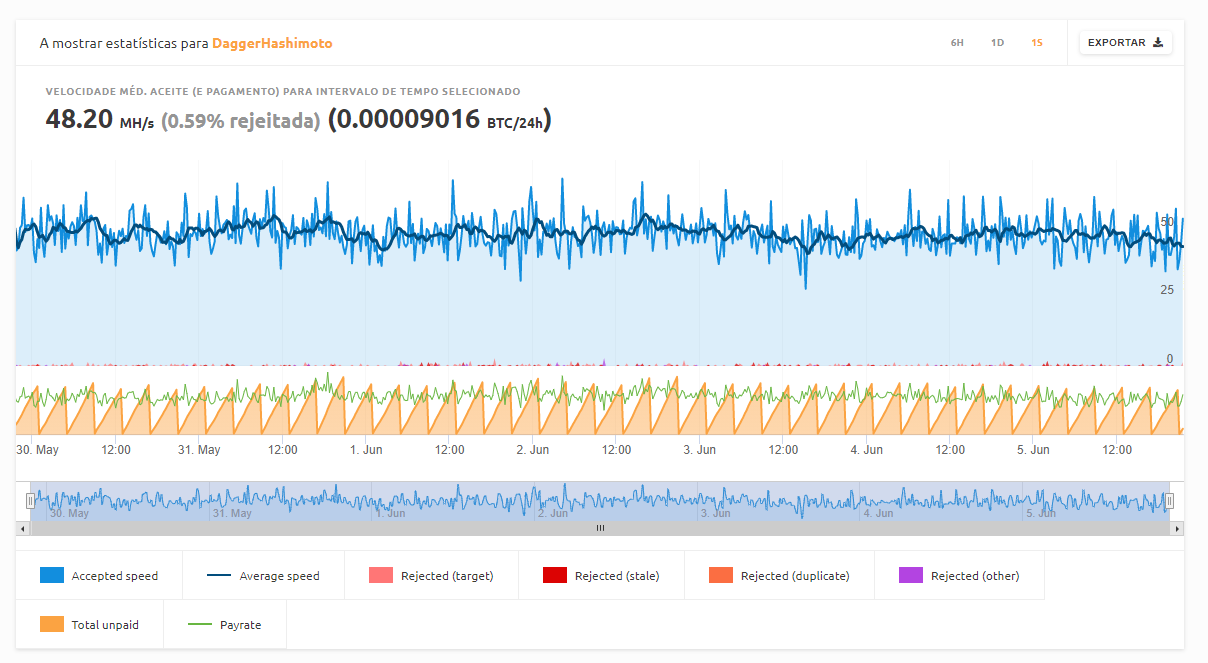The height and width of the screenshot is (663, 1208).
Task: Switch chart range to 1D
Action: tap(997, 43)
